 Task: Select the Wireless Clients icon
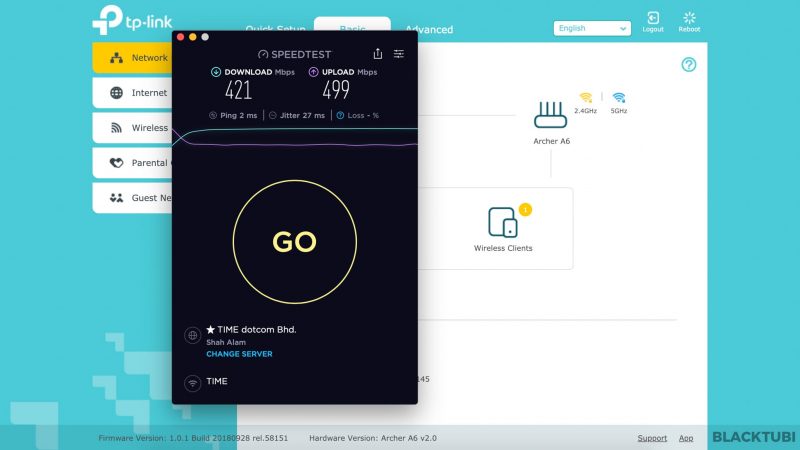[x=503, y=222]
